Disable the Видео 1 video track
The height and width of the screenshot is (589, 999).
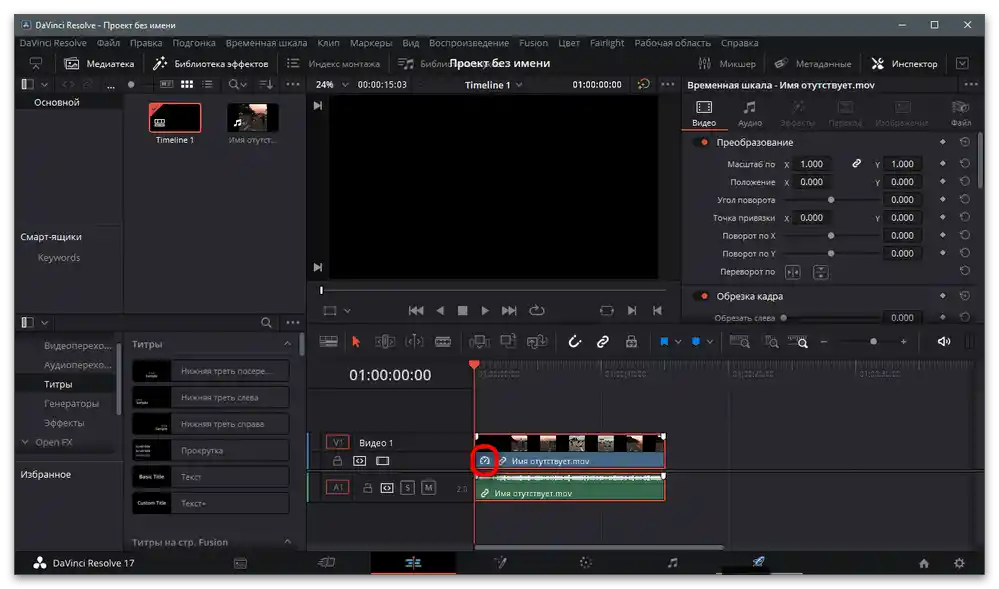pyautogui.click(x=382, y=461)
